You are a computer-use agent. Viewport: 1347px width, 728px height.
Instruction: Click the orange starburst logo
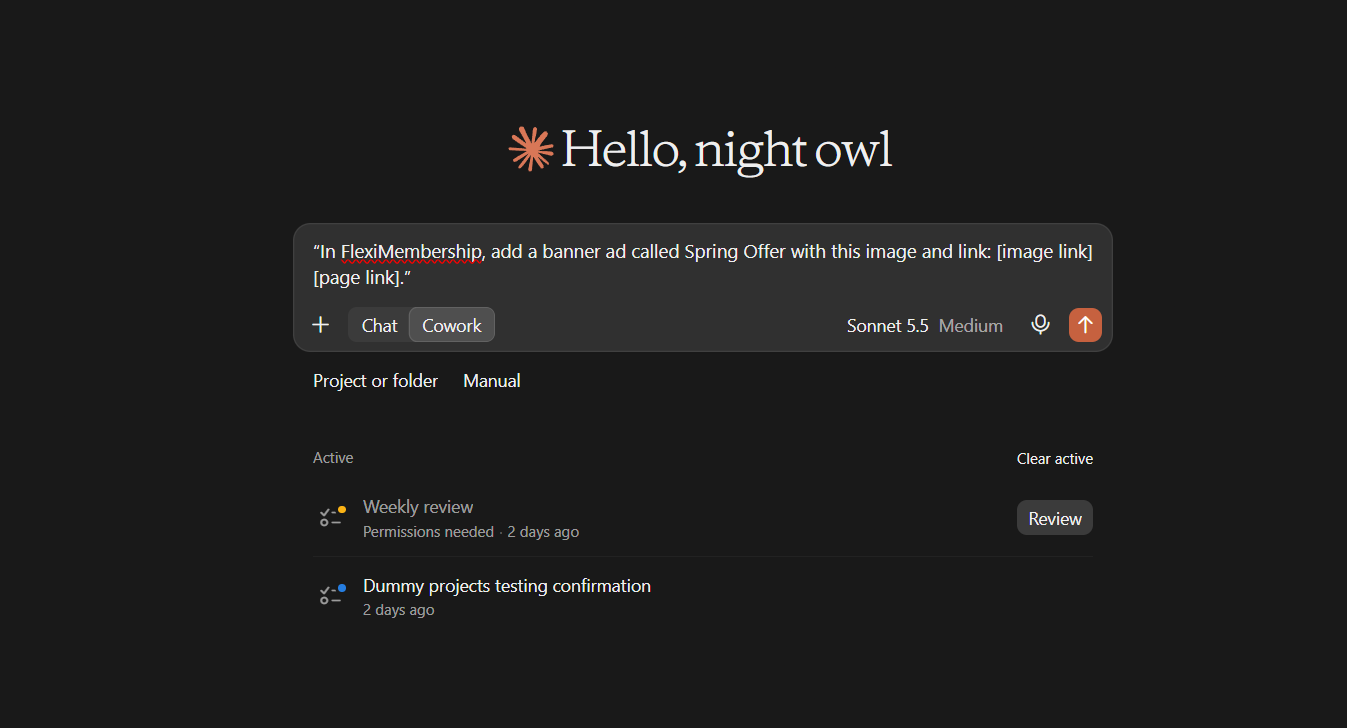tap(531, 149)
